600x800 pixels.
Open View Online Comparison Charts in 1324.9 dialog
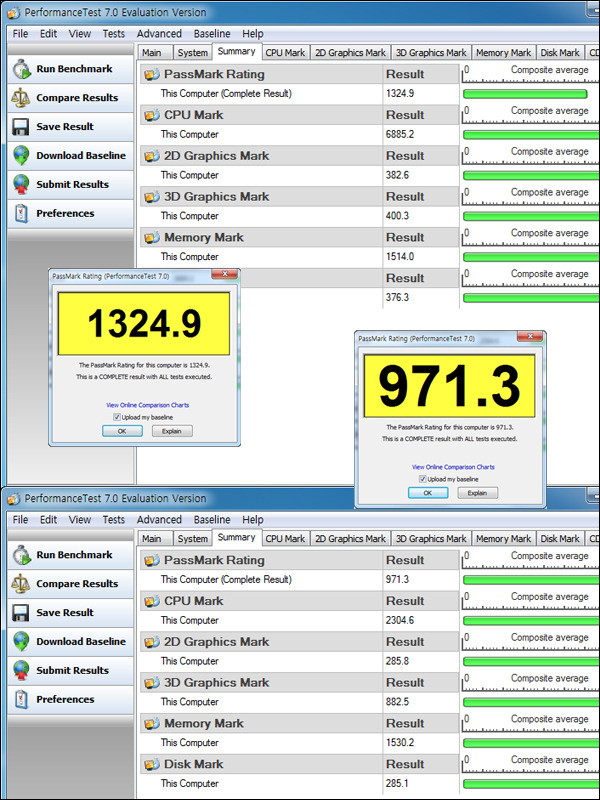click(x=147, y=405)
